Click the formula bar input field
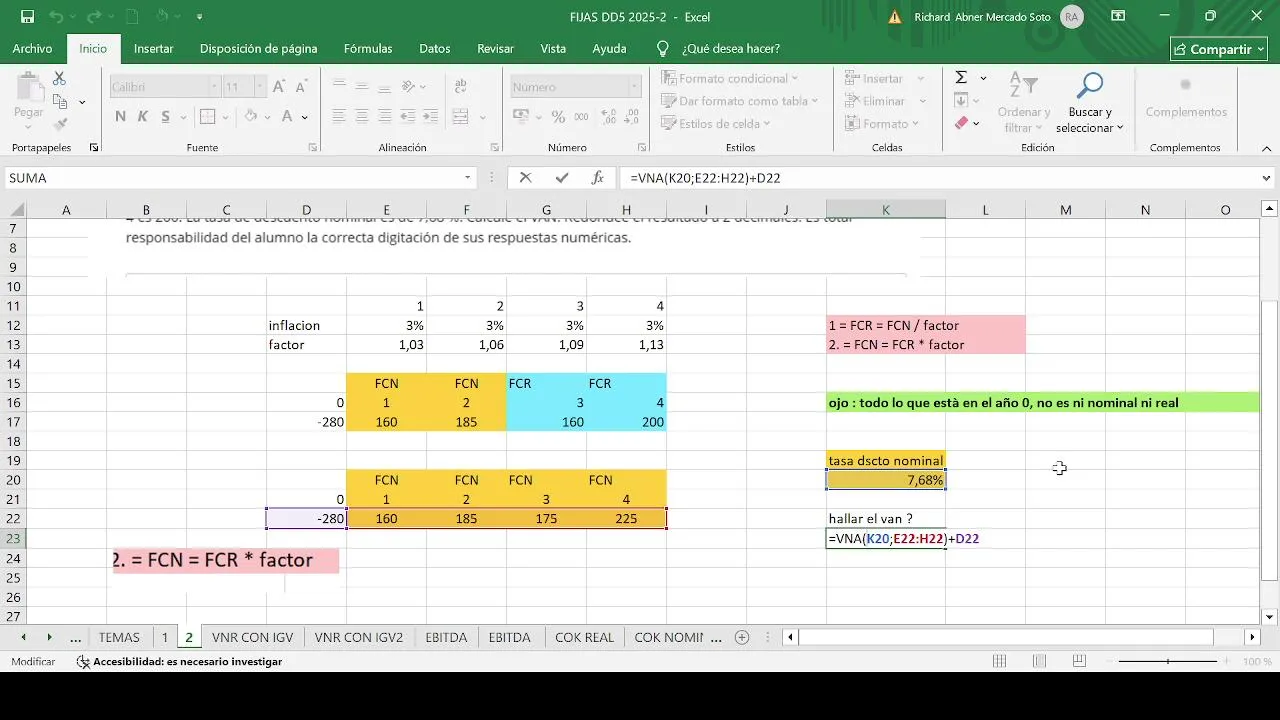 click(937, 178)
